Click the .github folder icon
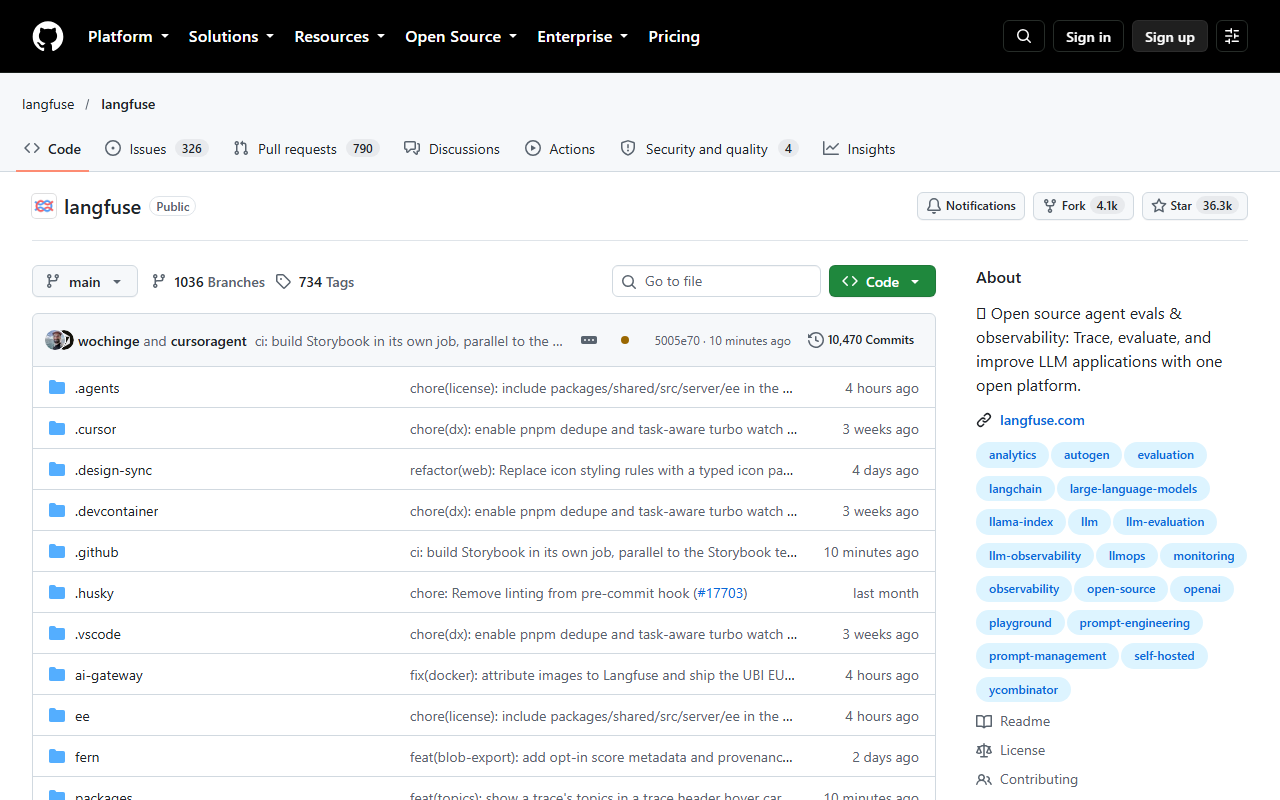The image size is (1280, 800). pyautogui.click(x=57, y=552)
